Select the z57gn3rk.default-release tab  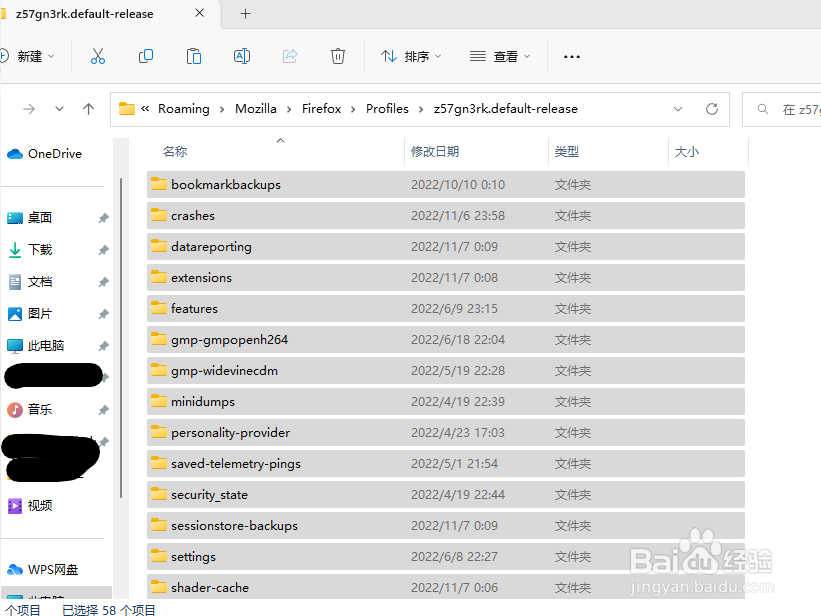[x=84, y=14]
